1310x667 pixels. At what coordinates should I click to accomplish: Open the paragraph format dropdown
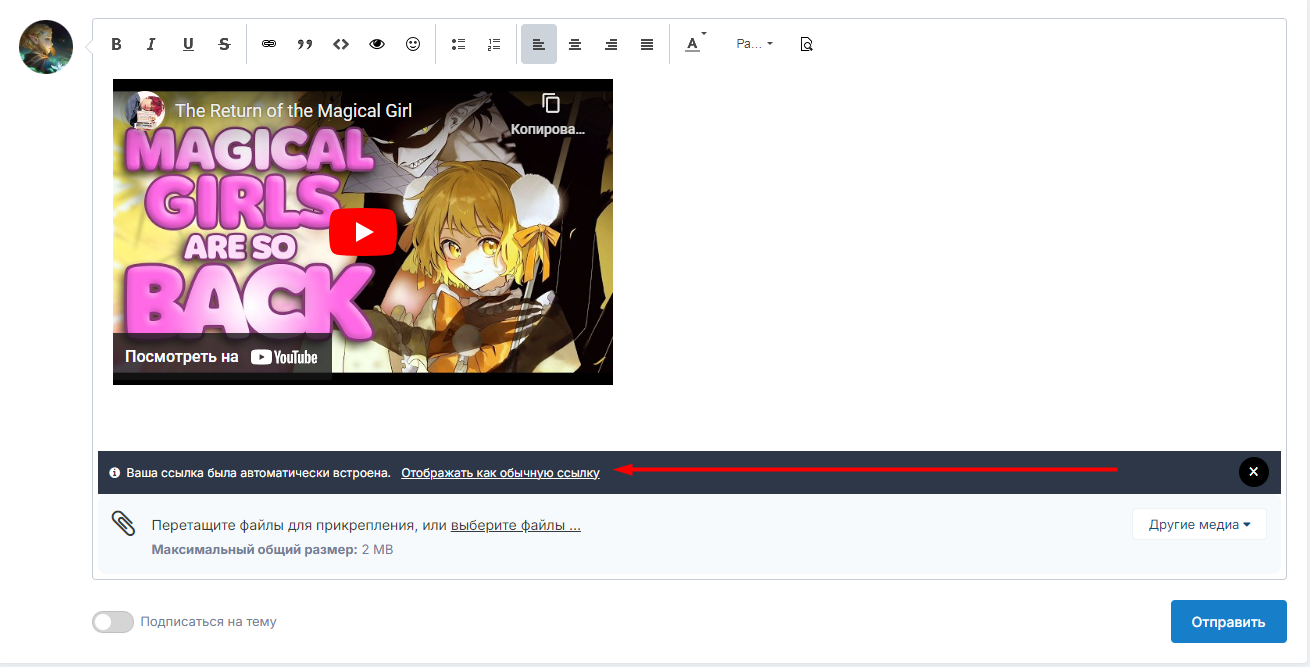click(x=753, y=43)
